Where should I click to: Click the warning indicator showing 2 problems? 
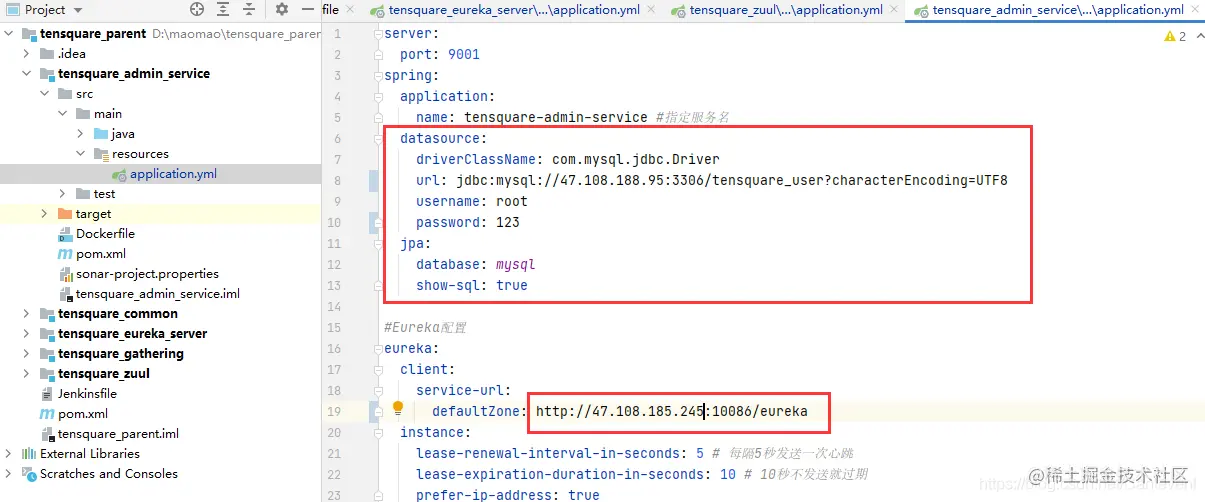click(x=1175, y=36)
